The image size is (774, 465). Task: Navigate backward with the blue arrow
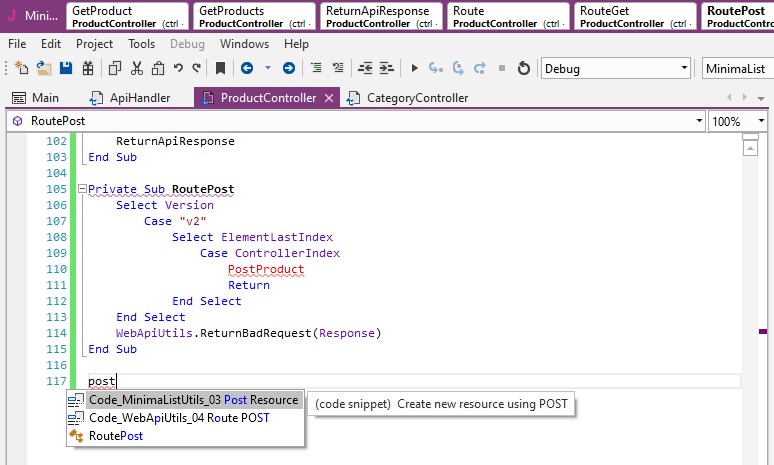pyautogui.click(x=246, y=69)
